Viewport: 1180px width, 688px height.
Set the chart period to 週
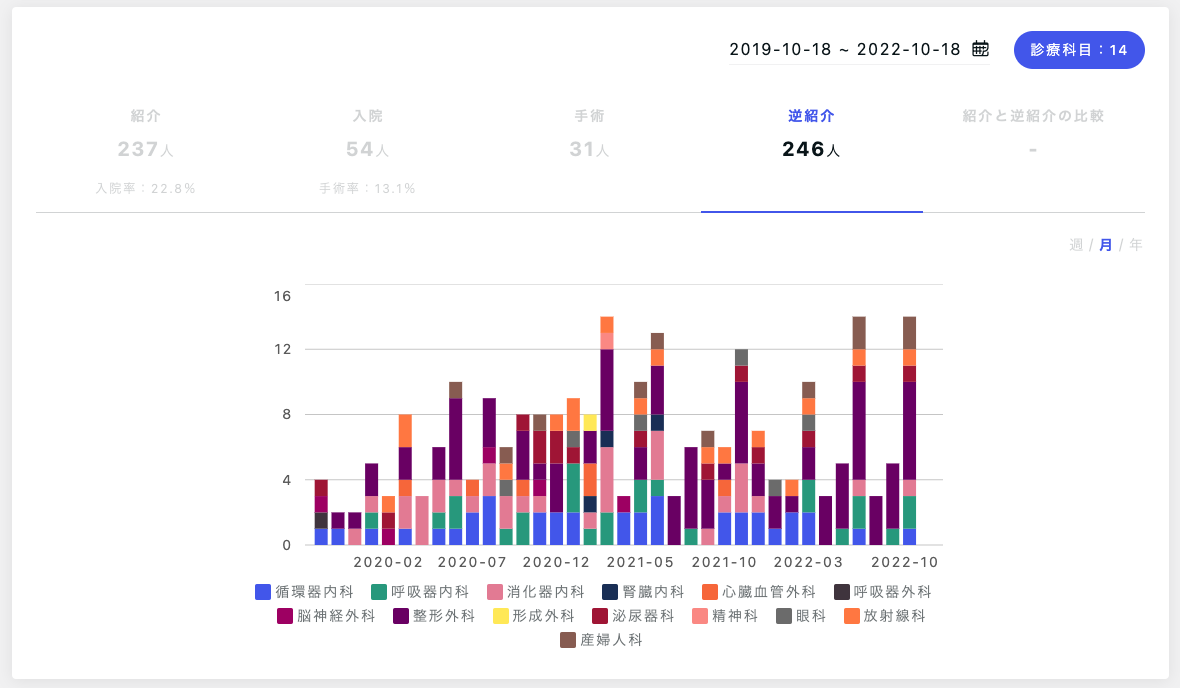click(1076, 245)
